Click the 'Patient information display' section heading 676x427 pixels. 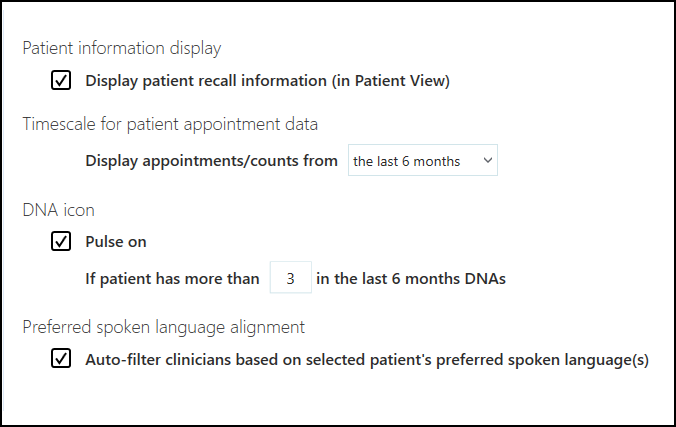pos(122,48)
